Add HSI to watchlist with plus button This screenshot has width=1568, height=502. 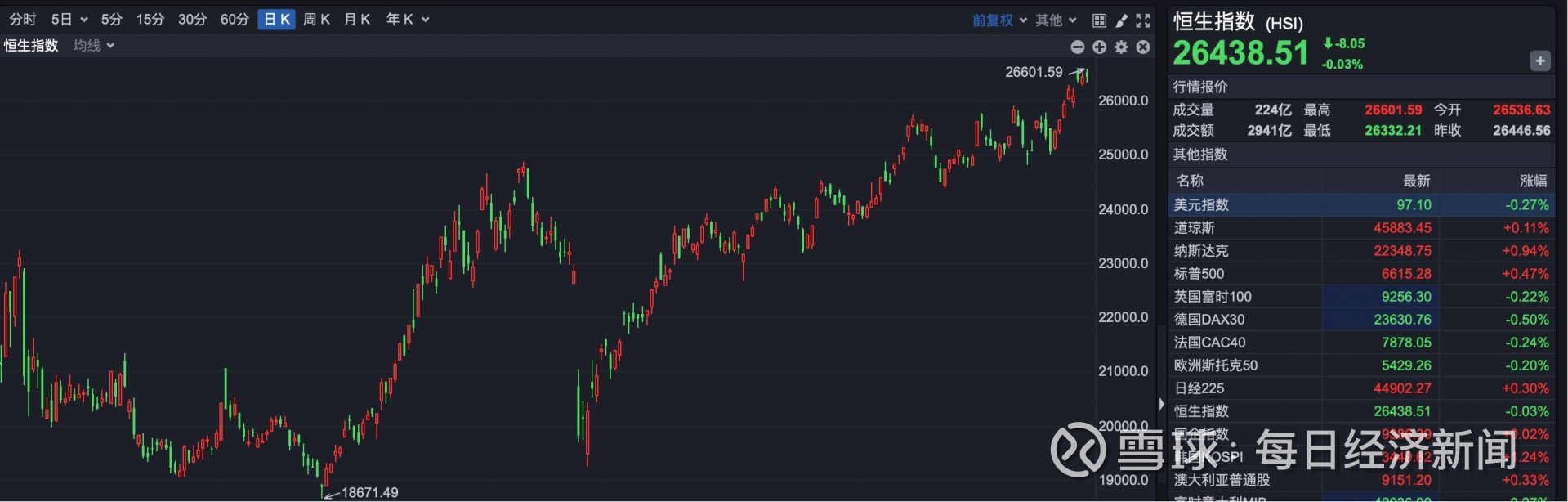tap(1540, 61)
